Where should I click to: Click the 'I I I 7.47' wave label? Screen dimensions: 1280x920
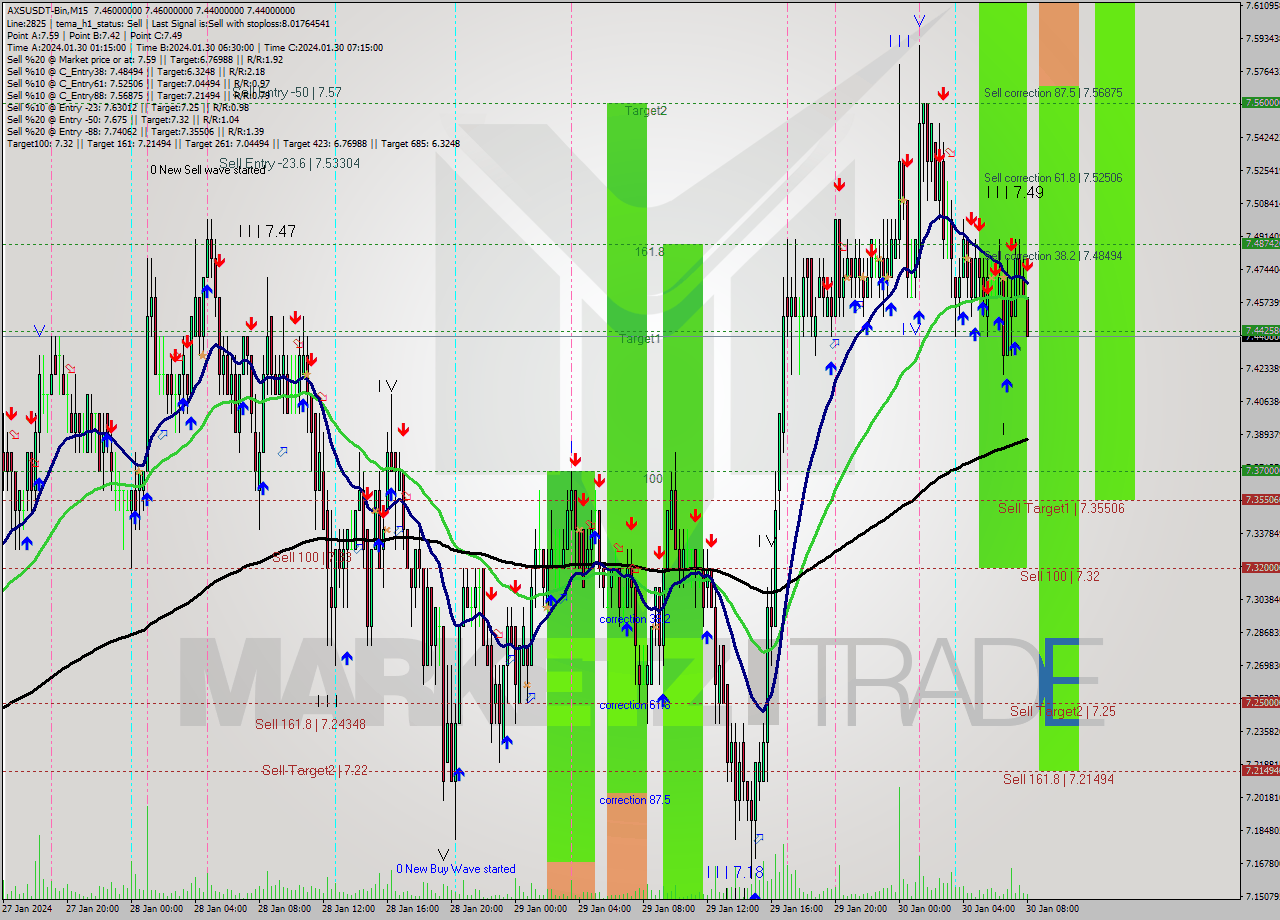[x=267, y=231]
